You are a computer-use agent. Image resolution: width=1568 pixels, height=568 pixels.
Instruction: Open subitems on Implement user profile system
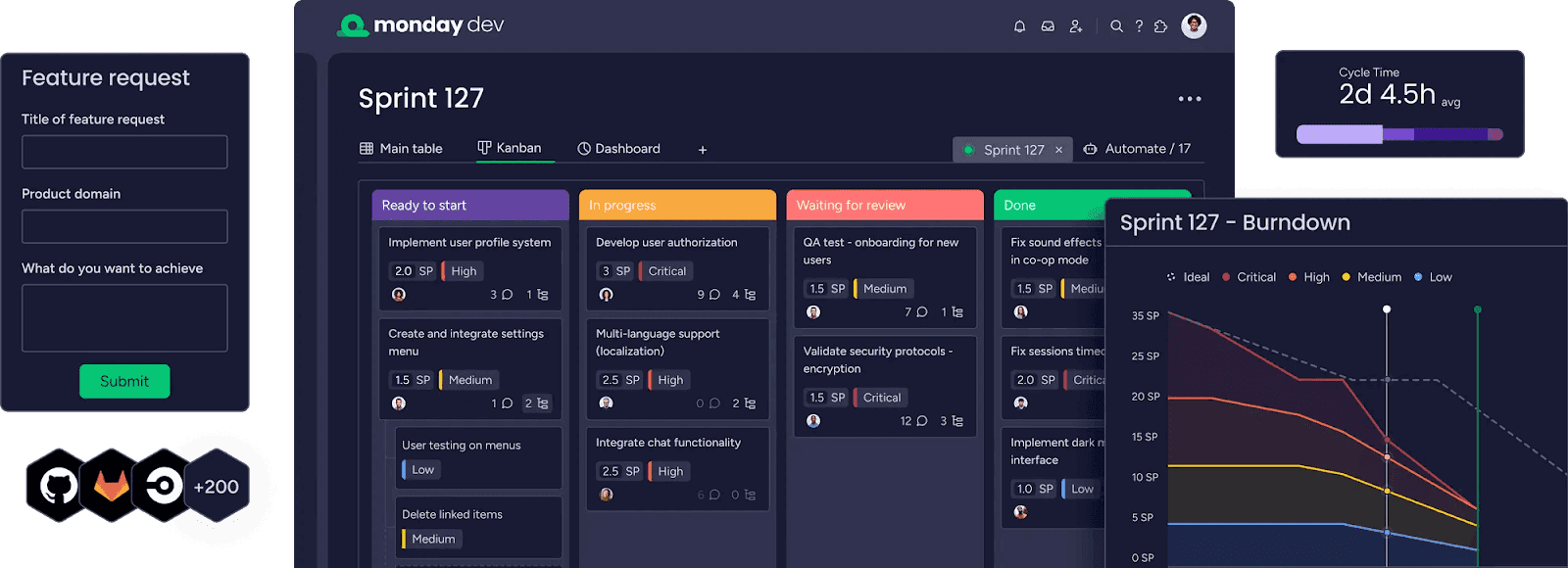coord(537,295)
